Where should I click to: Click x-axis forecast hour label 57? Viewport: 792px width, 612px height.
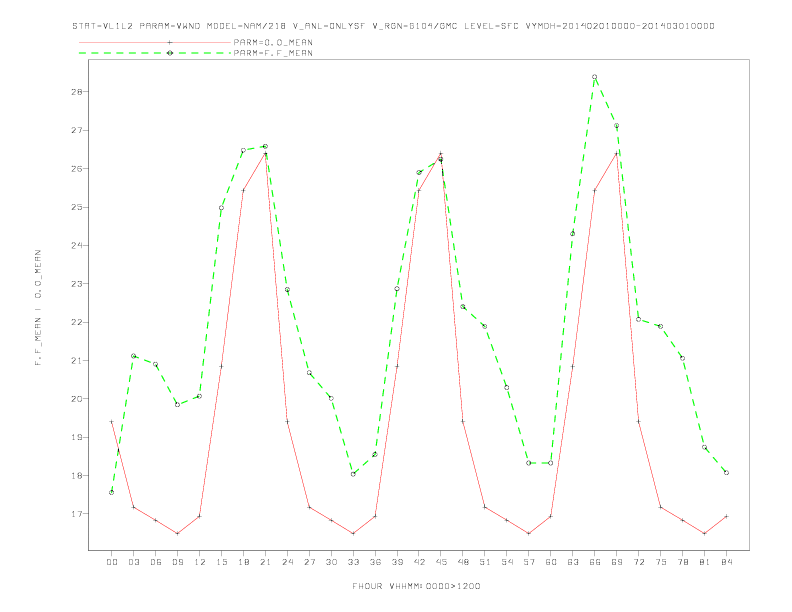[529, 562]
